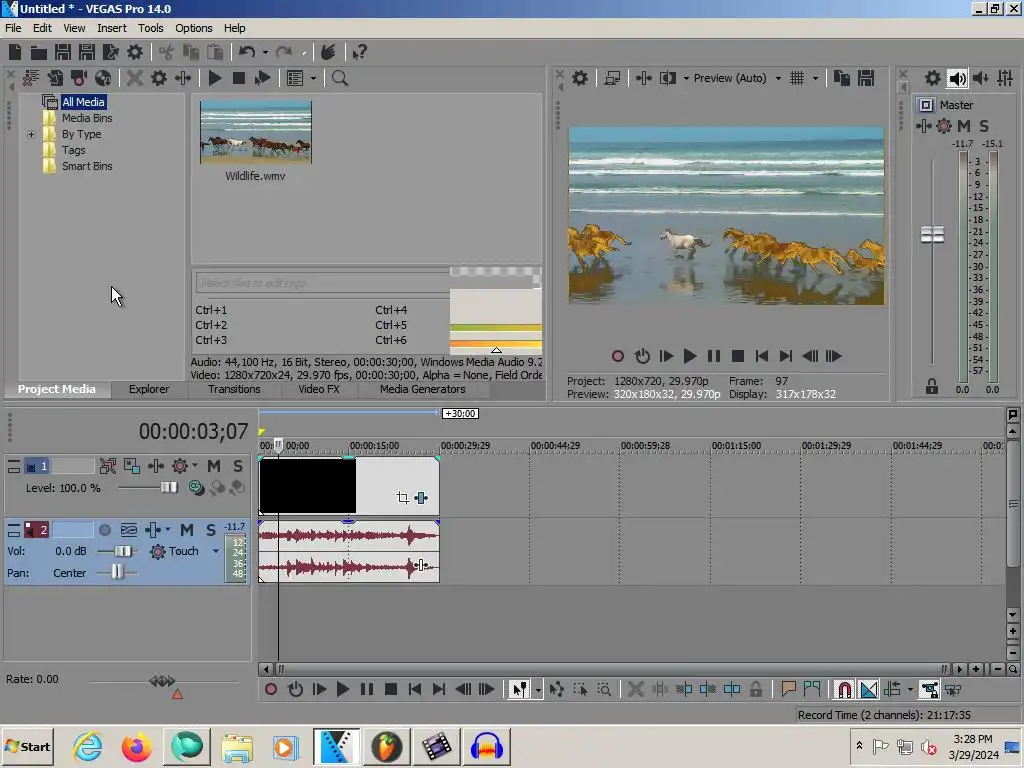Screen dimensions: 1024x768
Task: Mute video track 1
Action: [214, 466]
